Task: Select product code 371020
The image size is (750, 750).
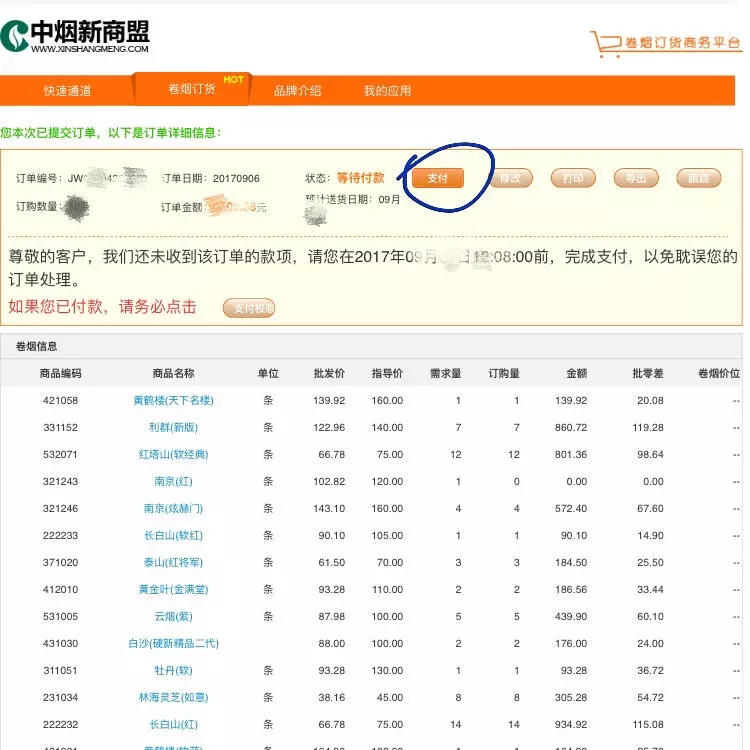Action: click(x=60, y=562)
